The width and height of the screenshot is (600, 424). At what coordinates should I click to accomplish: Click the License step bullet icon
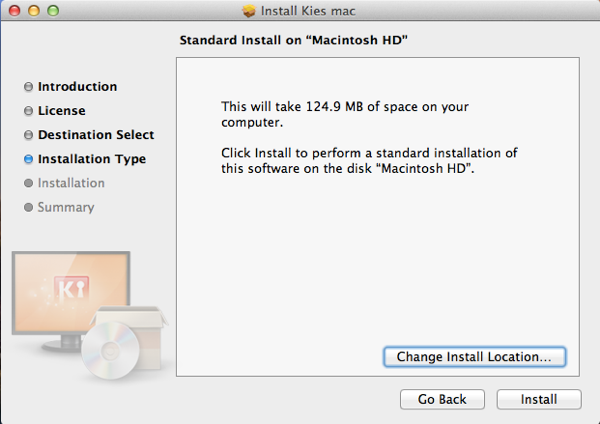coord(28,111)
